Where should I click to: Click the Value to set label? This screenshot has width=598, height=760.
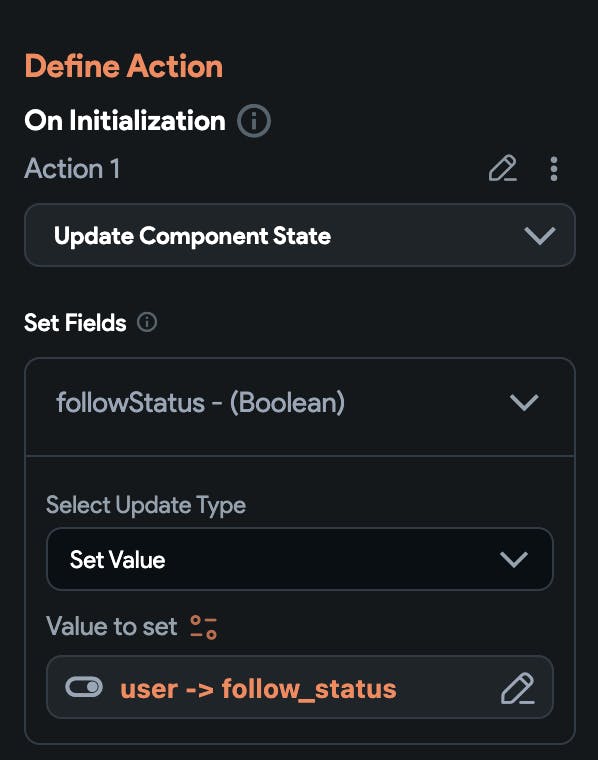click(112, 626)
